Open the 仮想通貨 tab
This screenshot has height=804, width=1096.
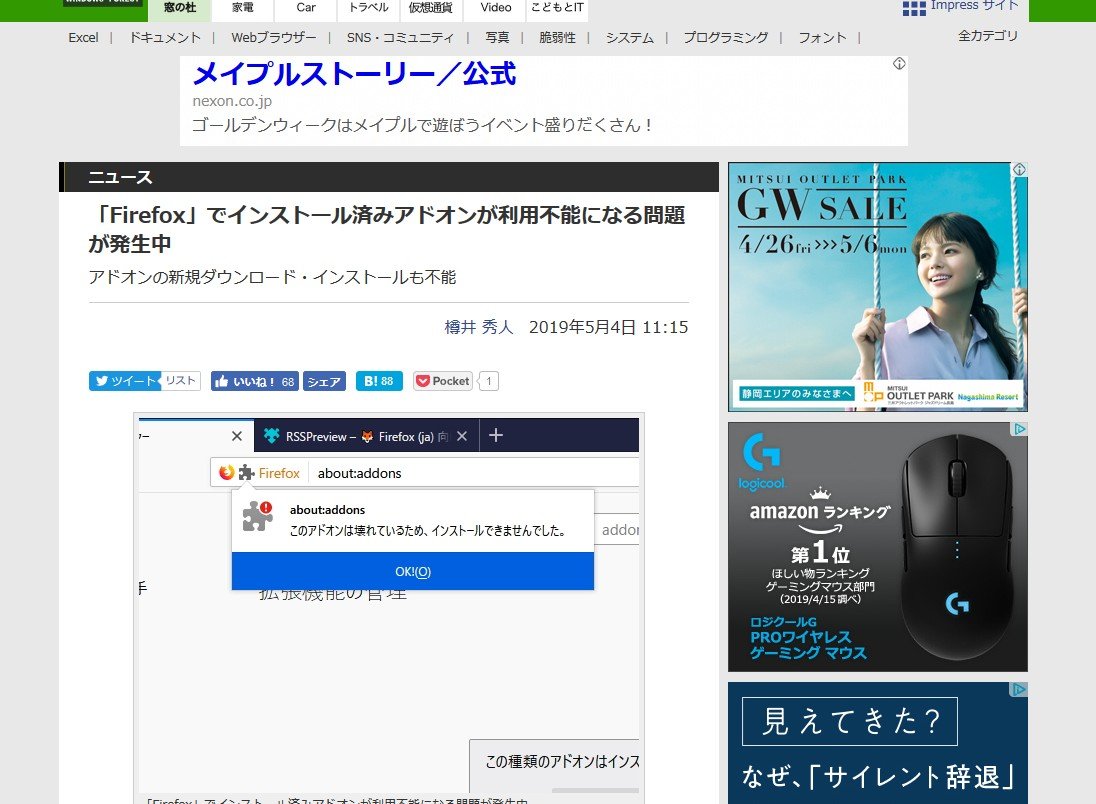pyautogui.click(x=431, y=8)
